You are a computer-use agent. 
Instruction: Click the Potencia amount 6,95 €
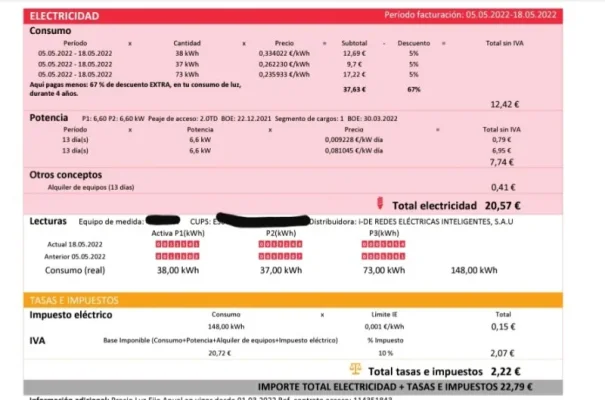click(502, 150)
